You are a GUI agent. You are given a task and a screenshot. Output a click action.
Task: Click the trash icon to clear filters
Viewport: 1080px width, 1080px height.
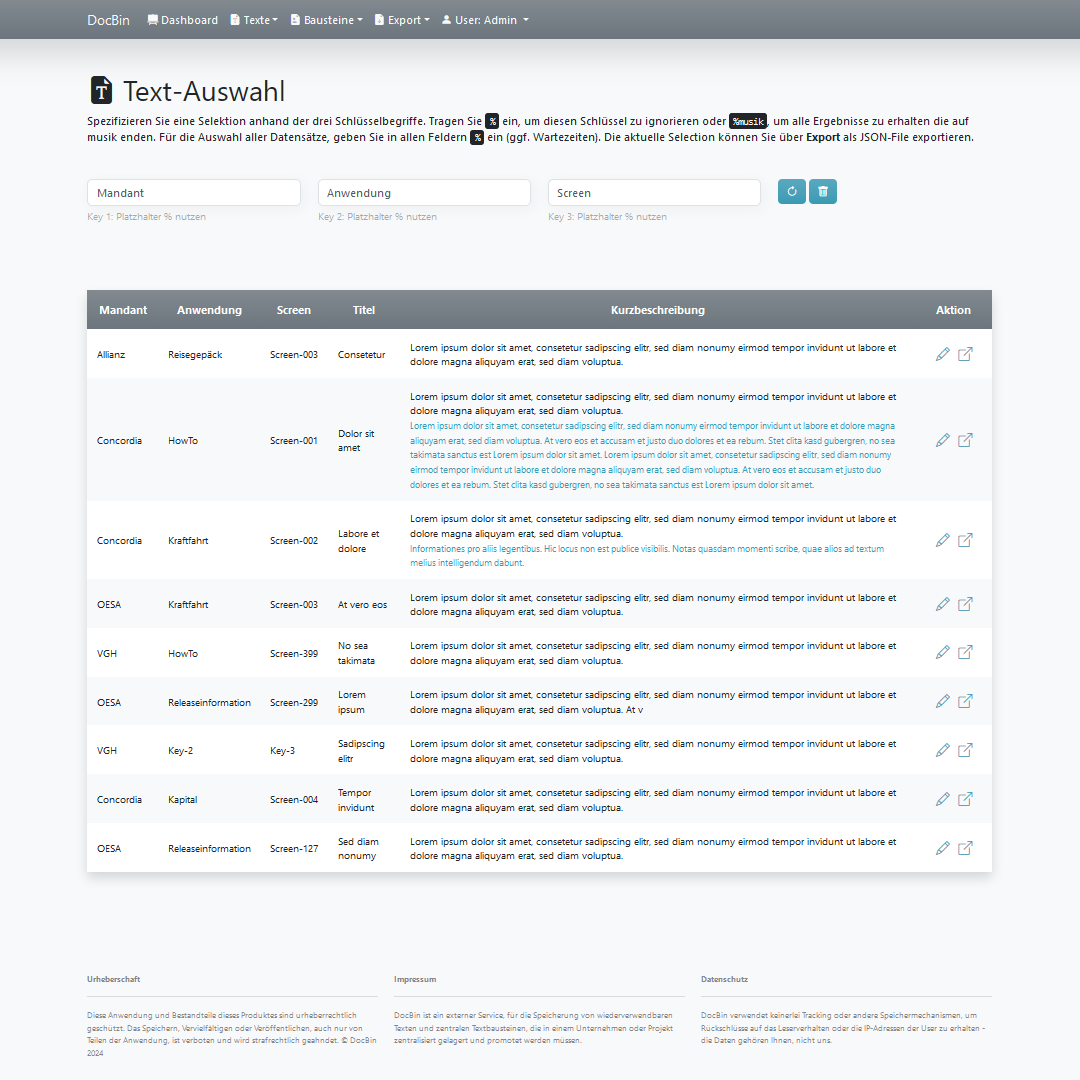pyautogui.click(x=823, y=192)
